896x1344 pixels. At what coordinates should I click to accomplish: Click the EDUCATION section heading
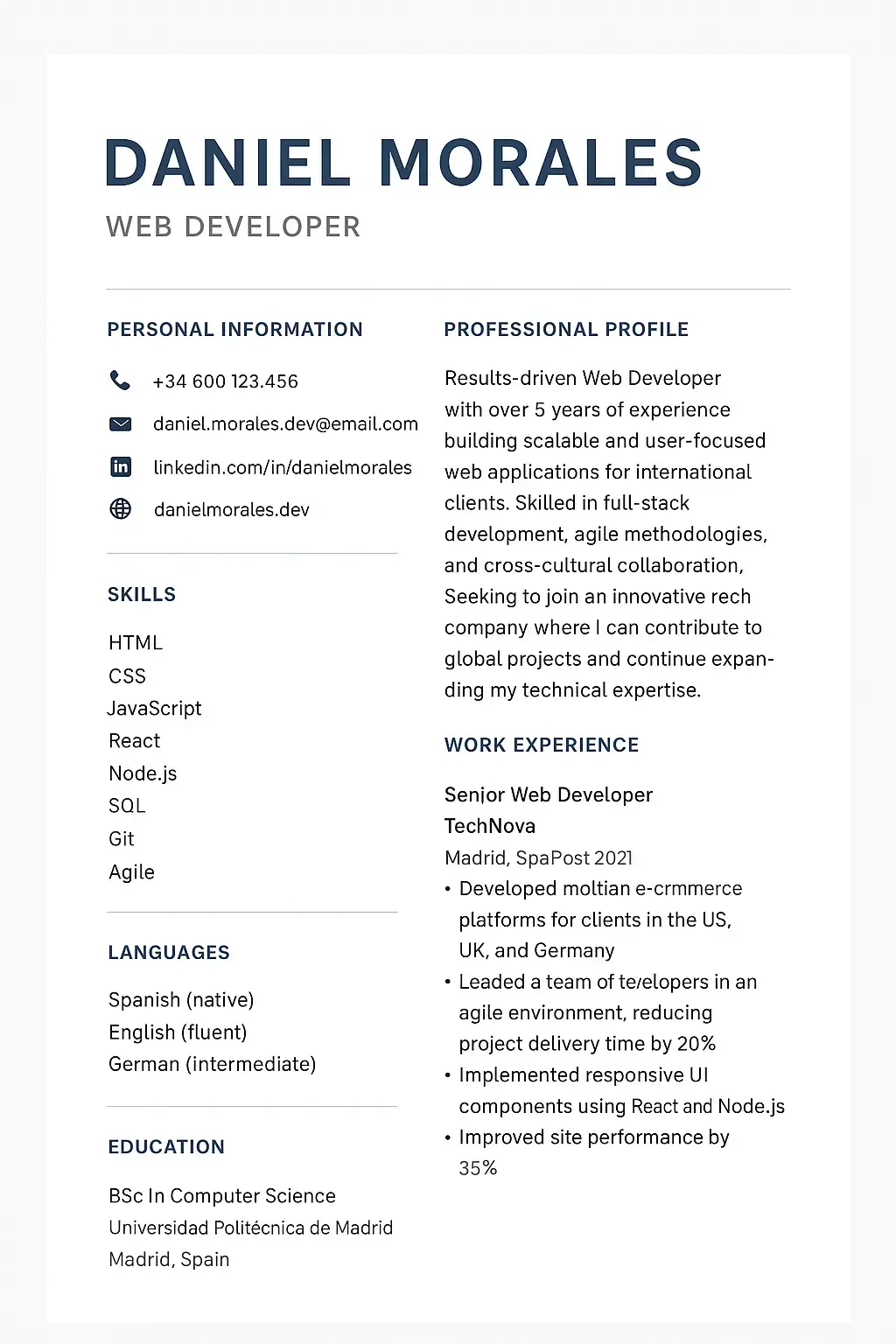click(x=166, y=1147)
